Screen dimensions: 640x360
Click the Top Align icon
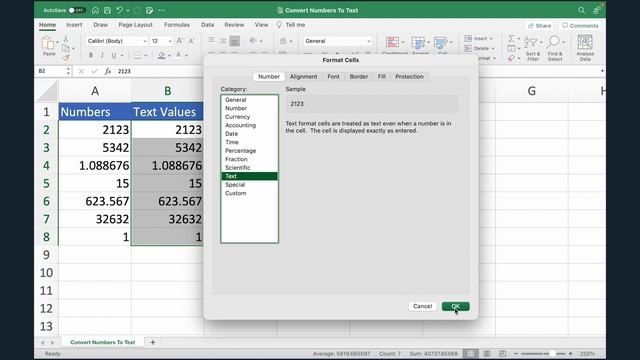point(211,40)
